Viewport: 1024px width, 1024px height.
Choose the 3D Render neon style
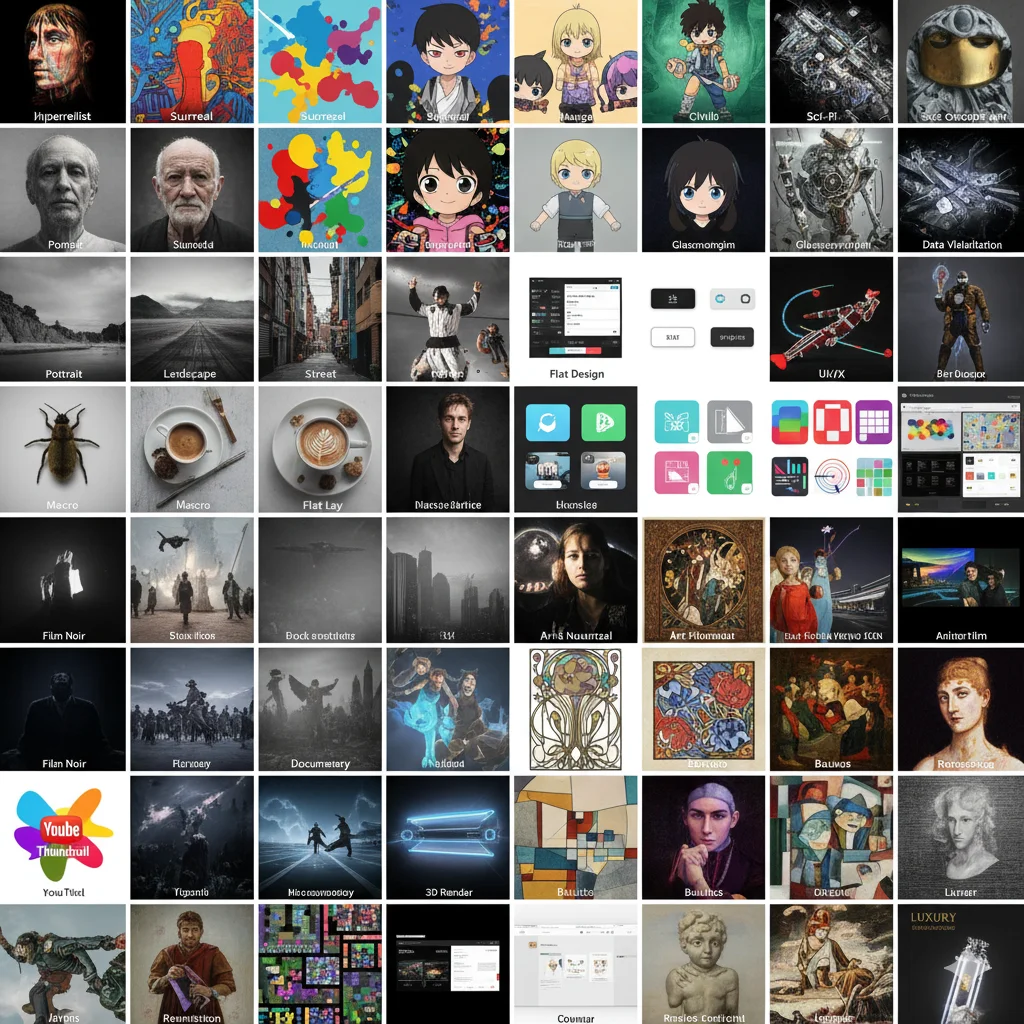(448, 836)
